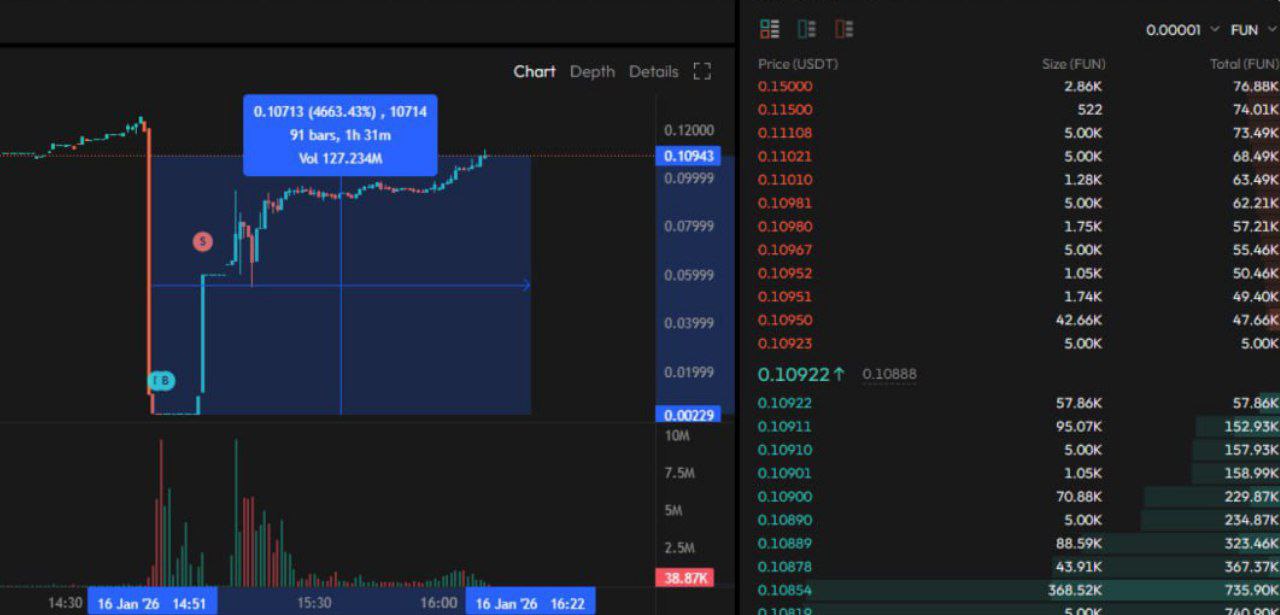Select bid price 0.10878
This screenshot has height=615, width=1280.
coord(785,567)
